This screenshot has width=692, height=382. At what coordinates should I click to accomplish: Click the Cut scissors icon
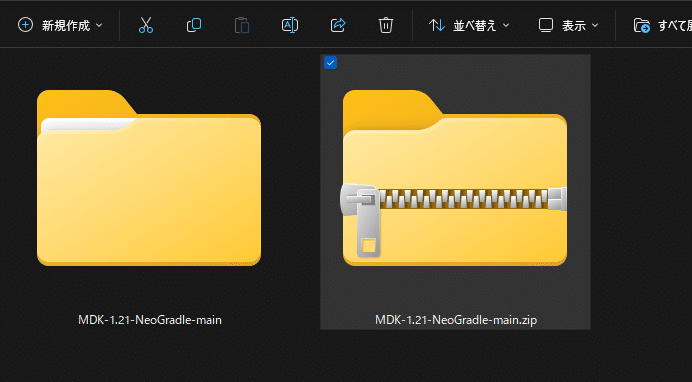pyautogui.click(x=146, y=25)
